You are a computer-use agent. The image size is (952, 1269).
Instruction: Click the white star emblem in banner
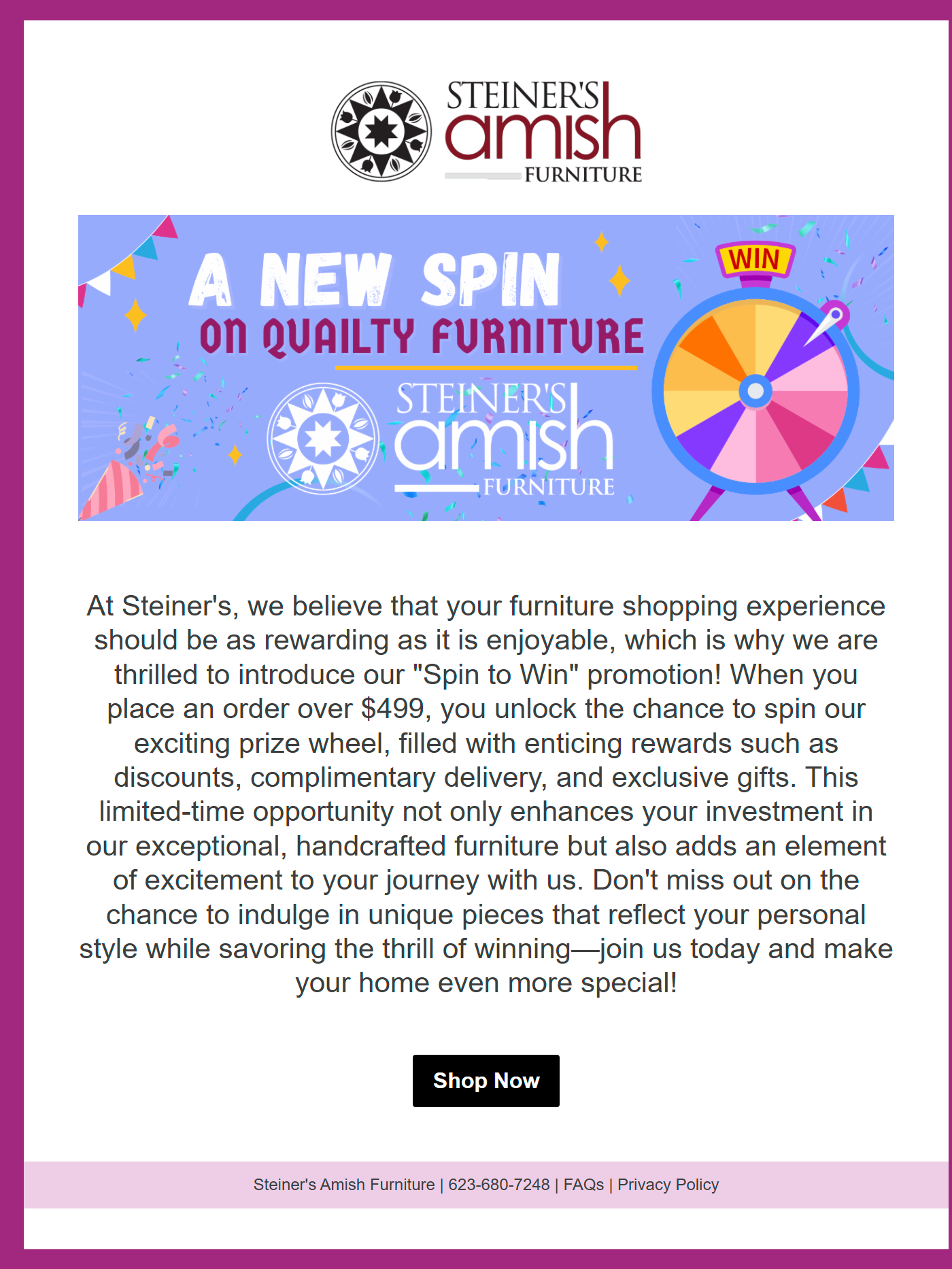click(x=323, y=438)
